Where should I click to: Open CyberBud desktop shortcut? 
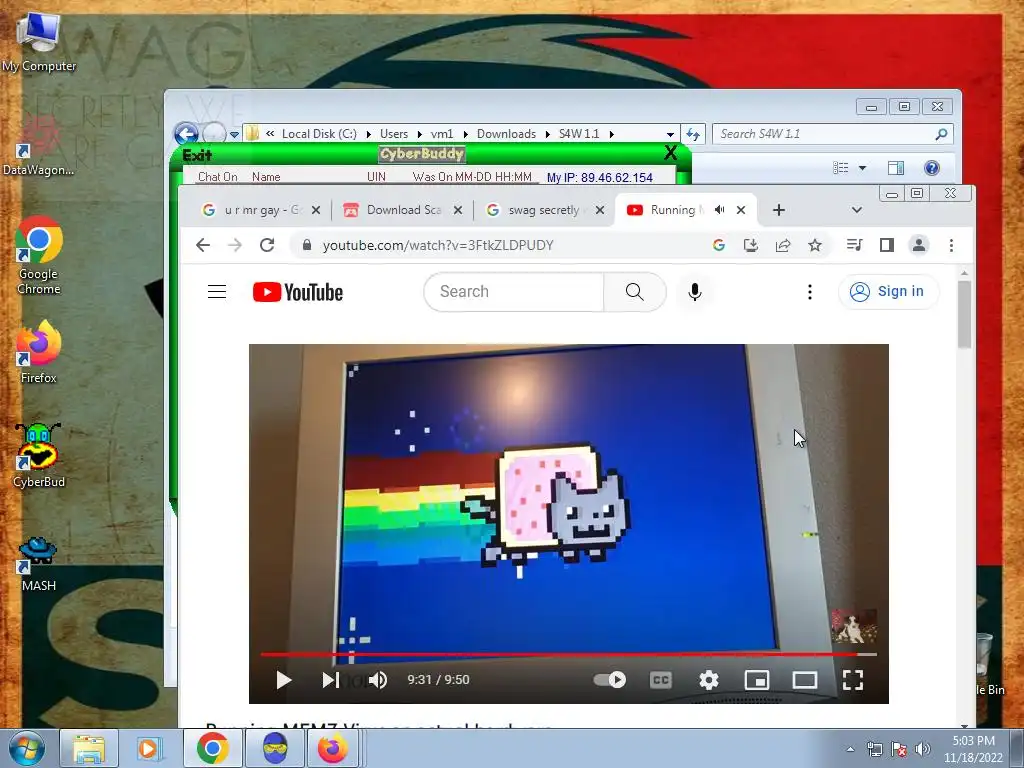click(39, 456)
